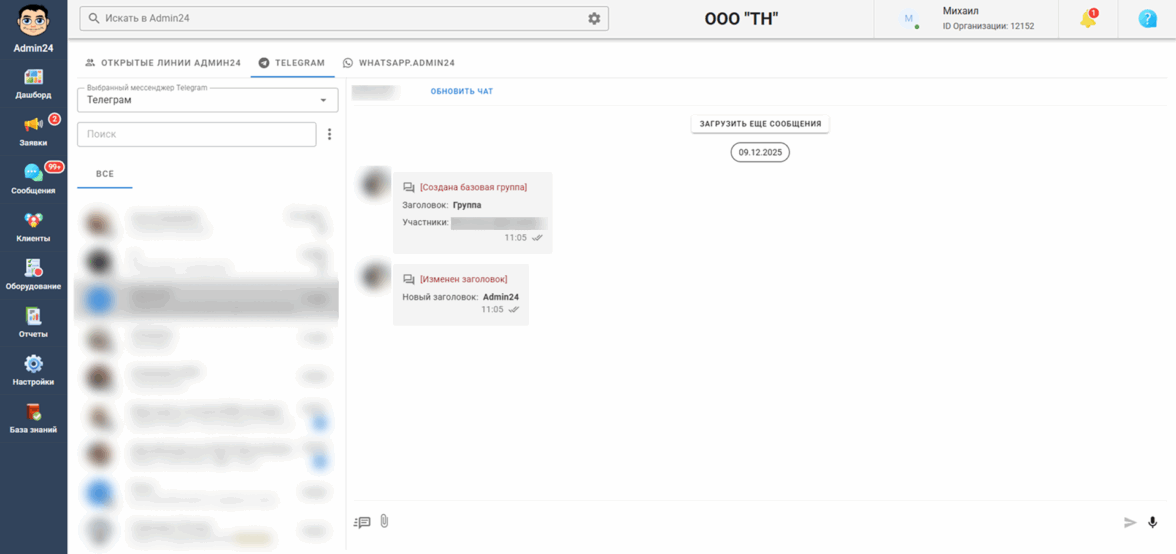The image size is (1176, 554).
Task: Focus the chat Поиск field
Action: coord(196,134)
